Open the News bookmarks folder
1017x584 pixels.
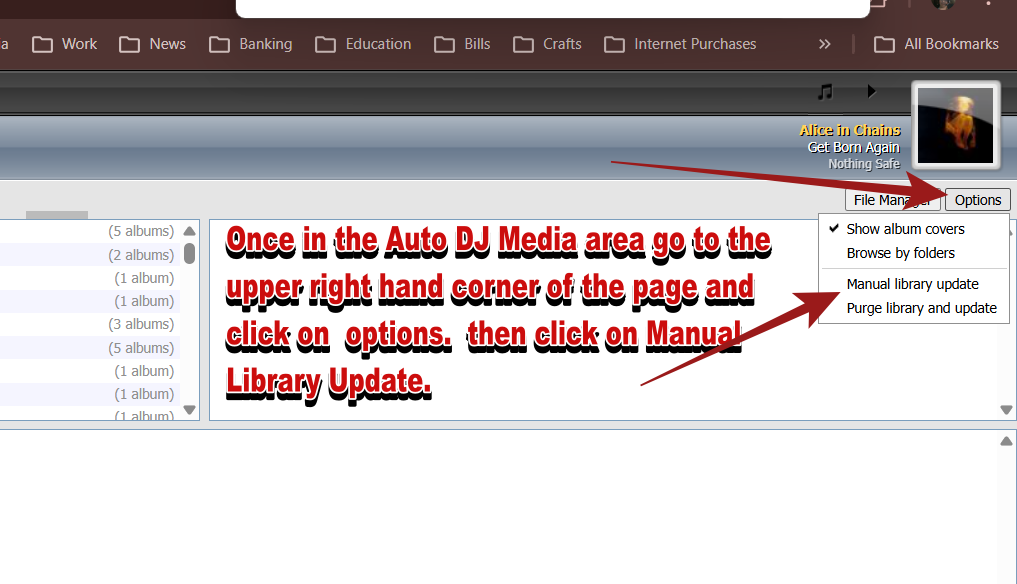click(152, 44)
